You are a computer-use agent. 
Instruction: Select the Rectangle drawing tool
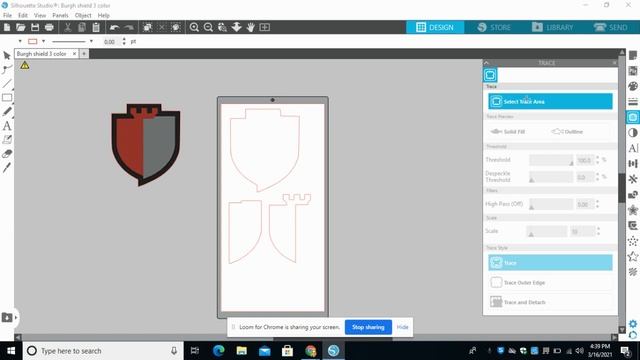pyautogui.click(x=7, y=98)
